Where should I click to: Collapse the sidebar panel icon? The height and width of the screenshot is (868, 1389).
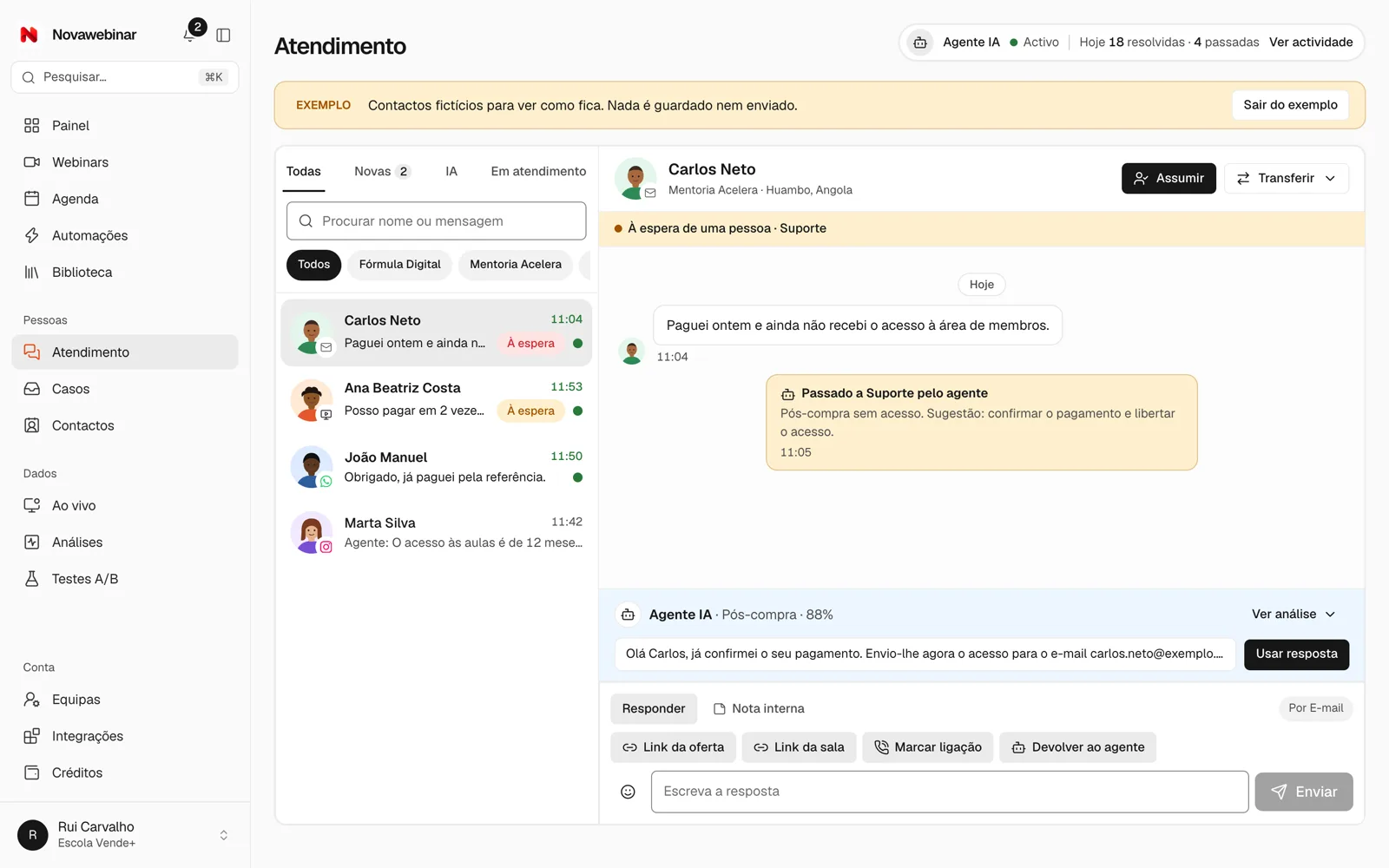pyautogui.click(x=223, y=35)
